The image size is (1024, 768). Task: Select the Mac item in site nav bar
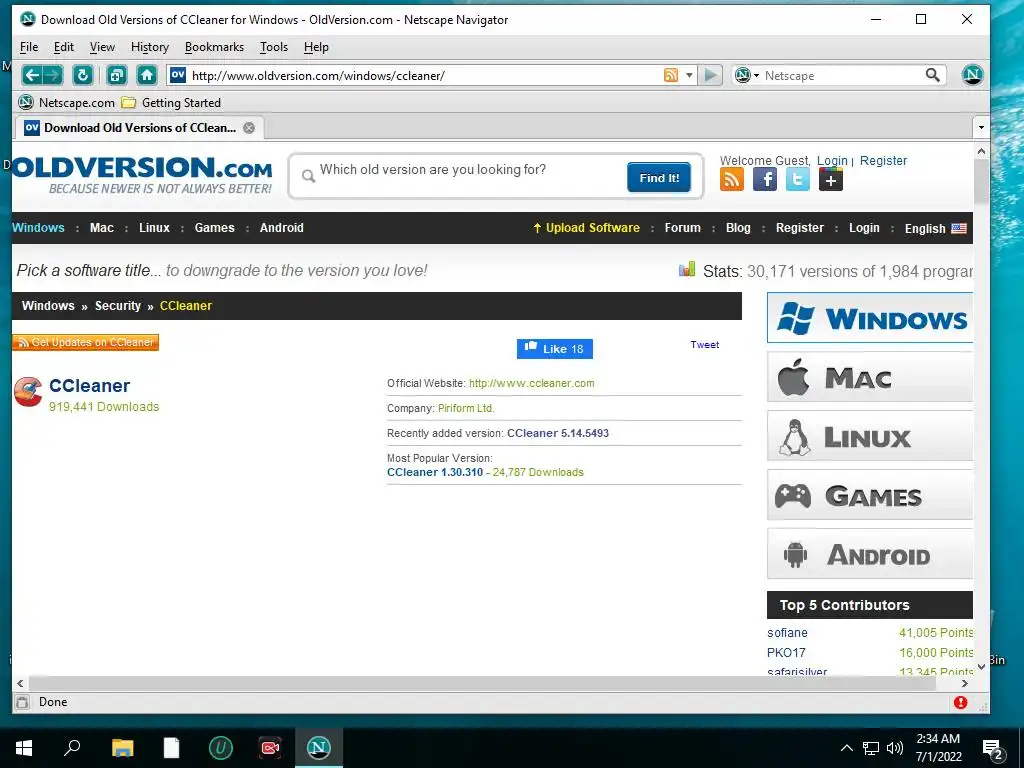(102, 228)
